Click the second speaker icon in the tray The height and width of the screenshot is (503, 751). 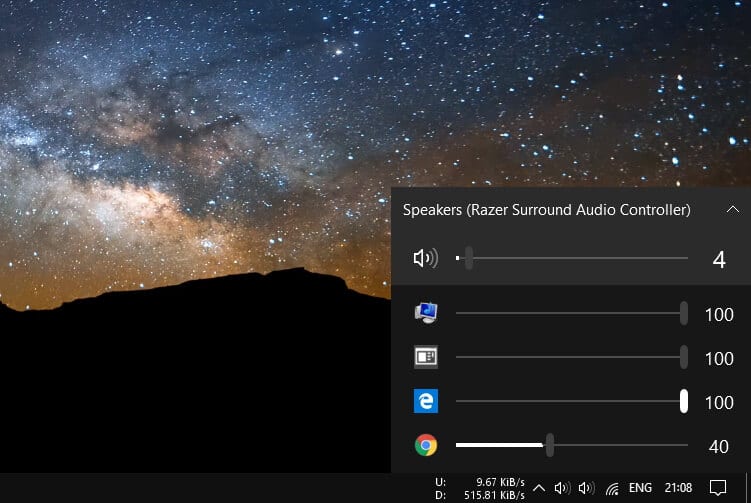tap(587, 488)
